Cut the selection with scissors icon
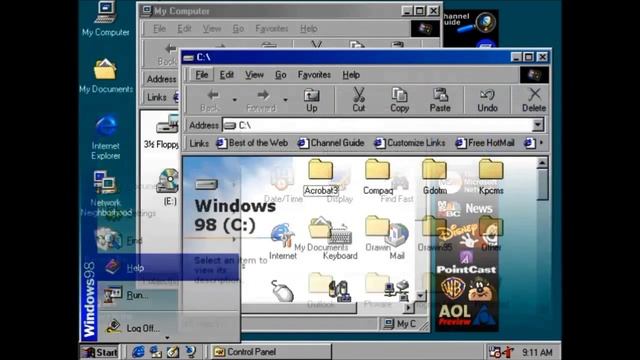 point(359,100)
